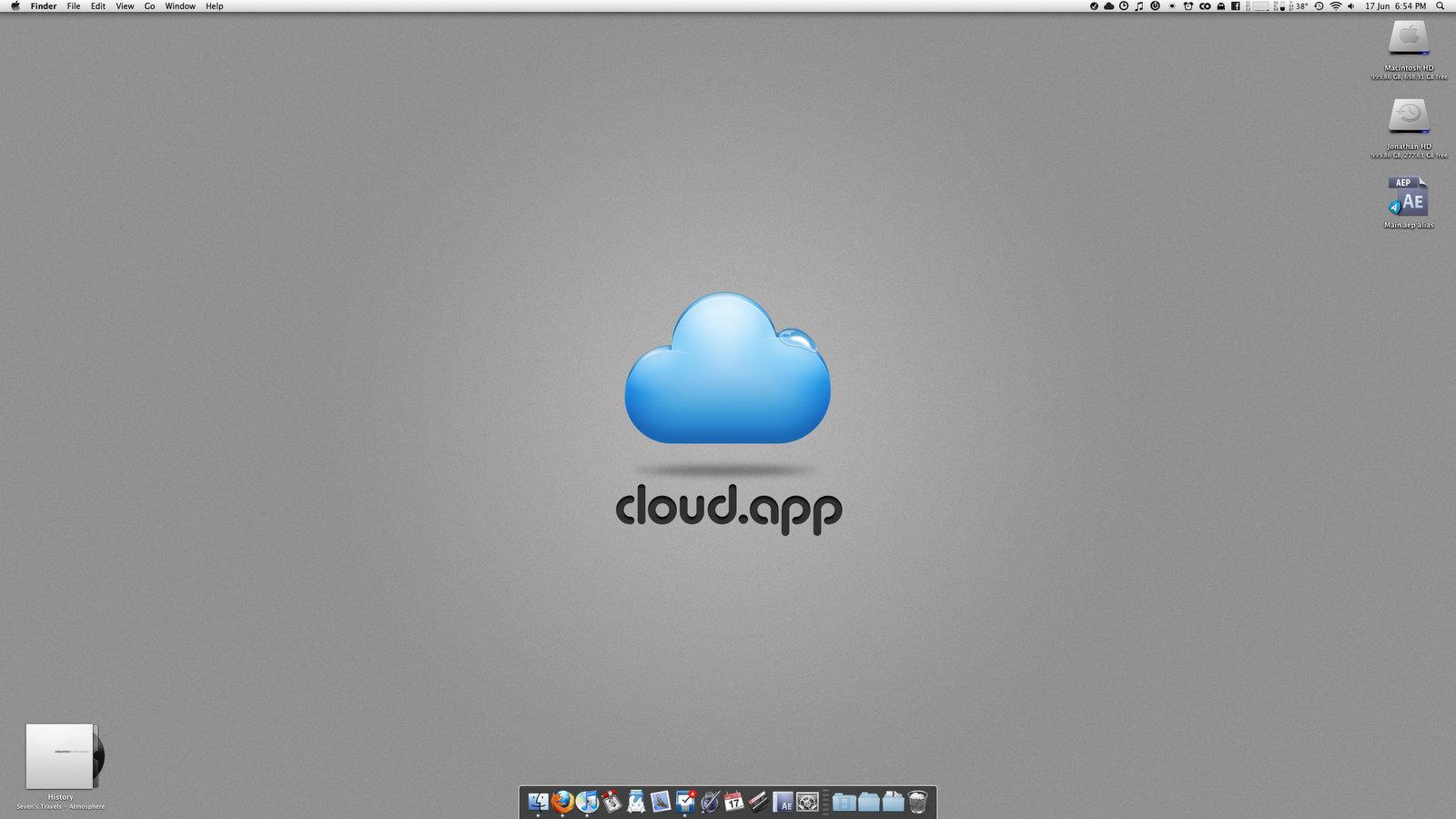
Task: Mute sound using the volume menu bar icon
Action: 1350,6
